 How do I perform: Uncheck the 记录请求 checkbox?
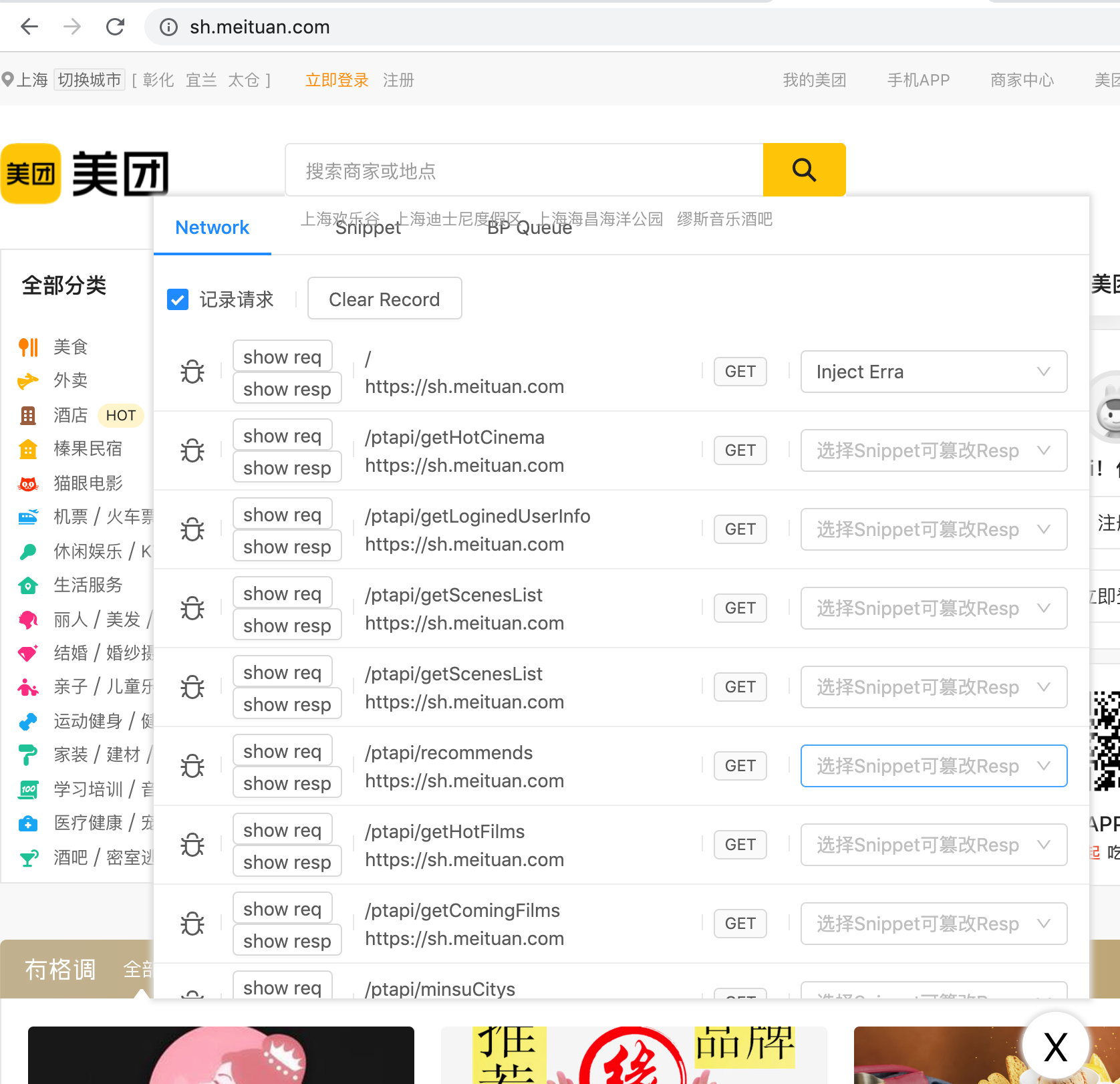coord(178,299)
